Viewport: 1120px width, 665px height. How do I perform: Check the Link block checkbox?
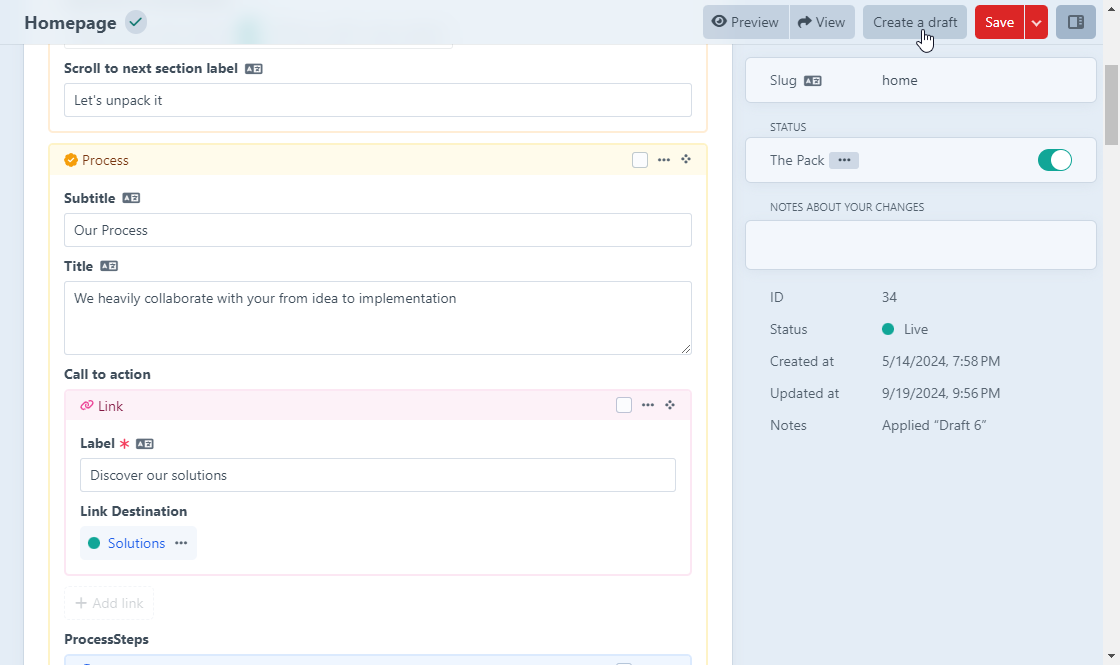[x=624, y=405]
